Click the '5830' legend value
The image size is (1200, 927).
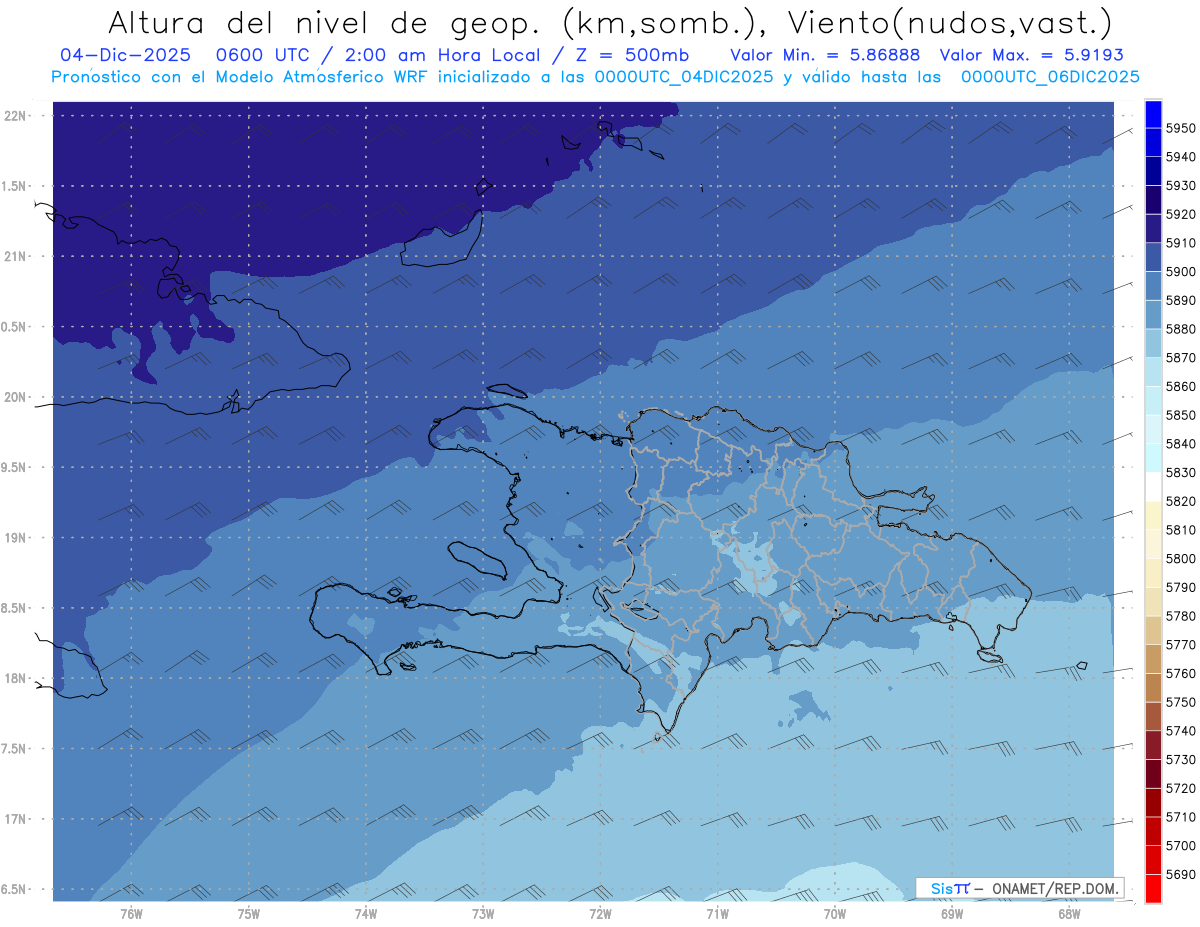[x=1181, y=473]
